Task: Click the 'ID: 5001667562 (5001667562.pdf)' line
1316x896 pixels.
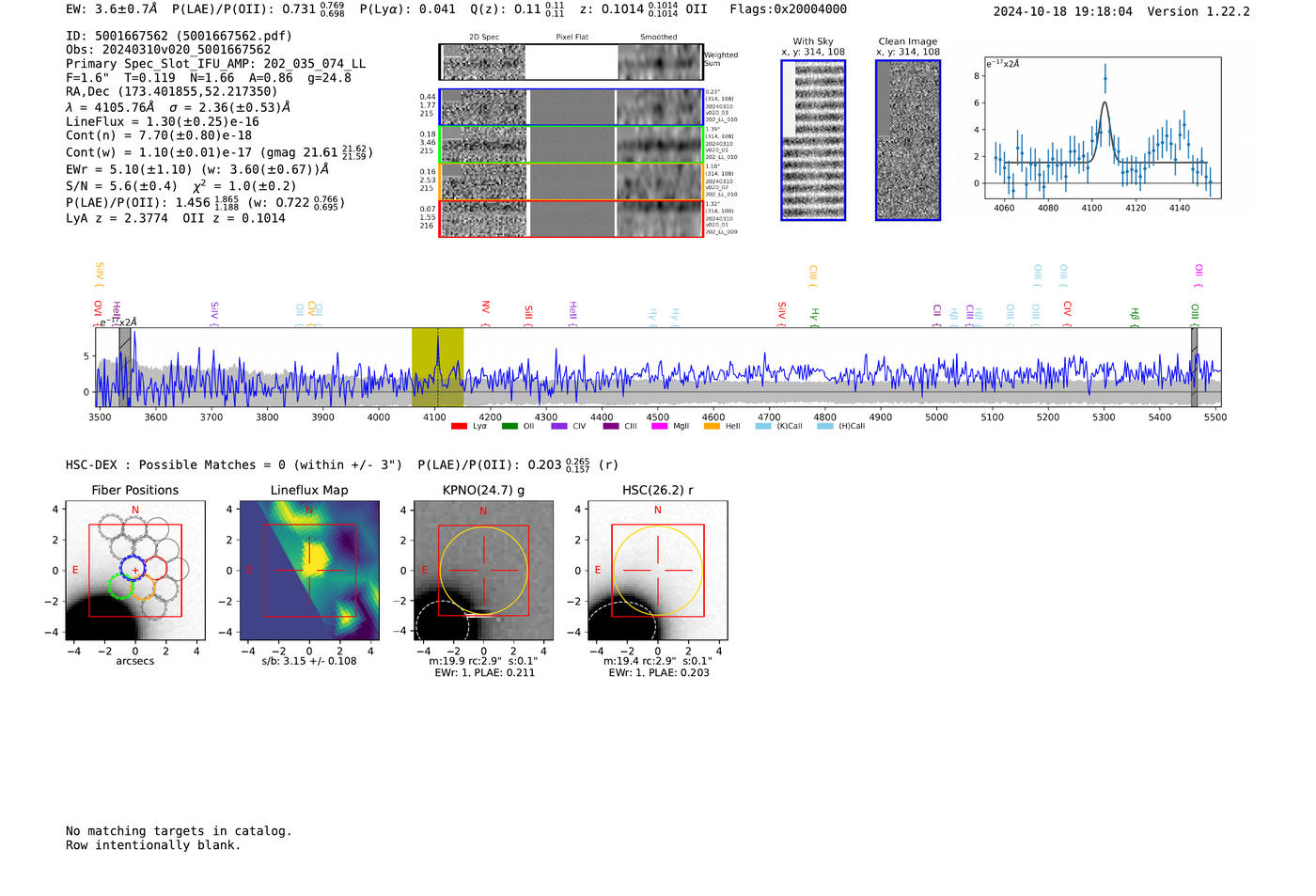Action: pyautogui.click(x=179, y=36)
